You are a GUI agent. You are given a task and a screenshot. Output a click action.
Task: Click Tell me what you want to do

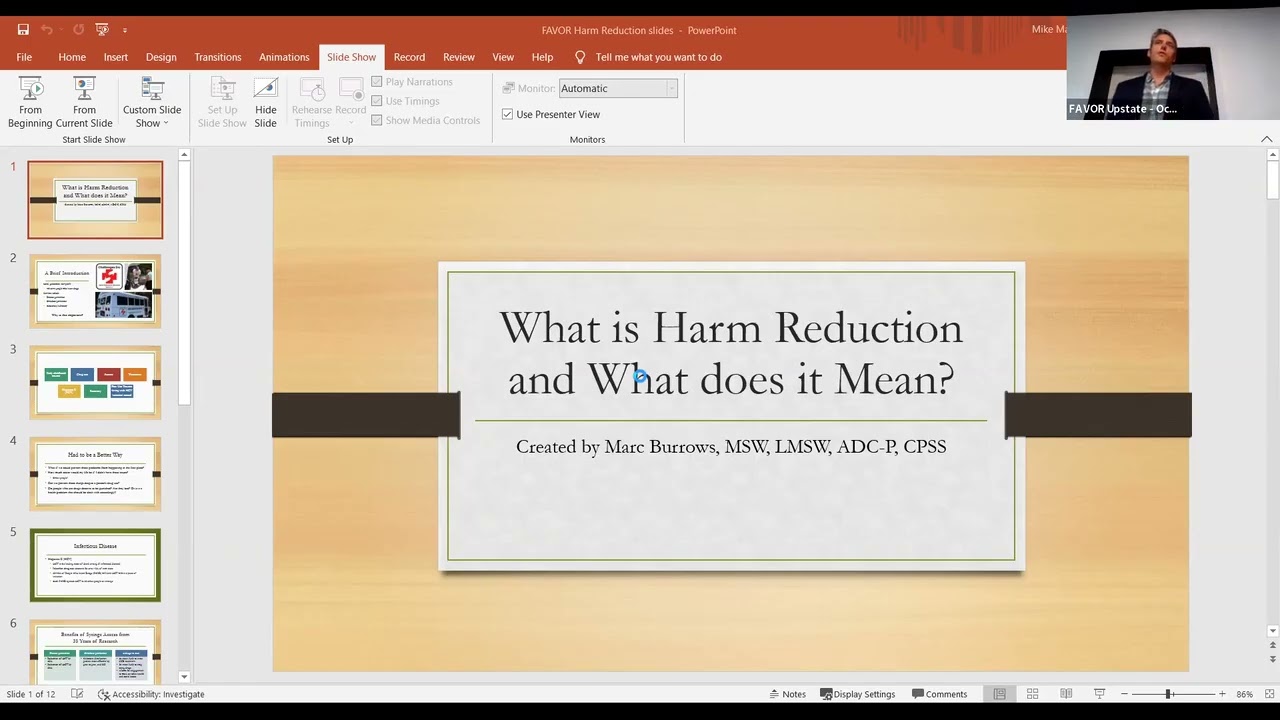[658, 57]
